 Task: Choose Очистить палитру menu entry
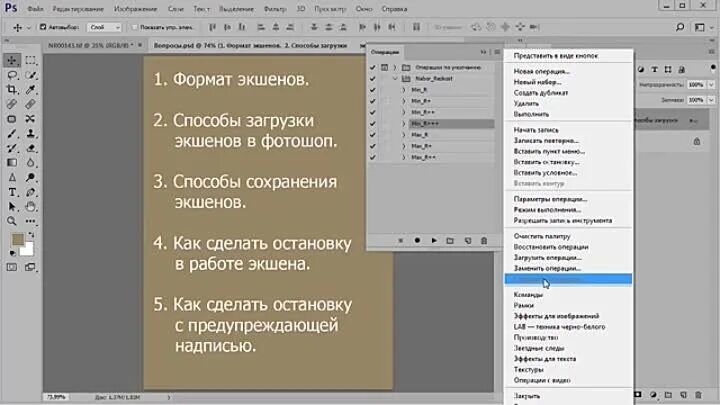pos(542,236)
